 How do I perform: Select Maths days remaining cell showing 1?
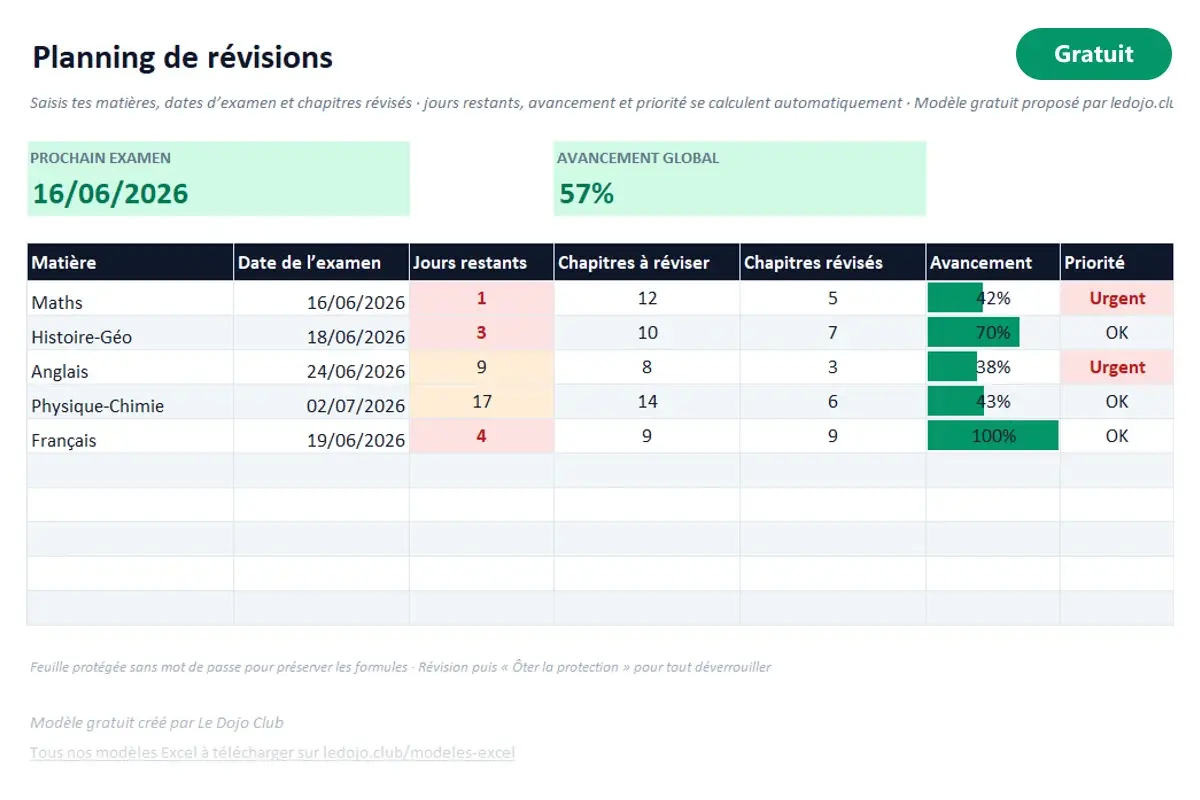482,299
